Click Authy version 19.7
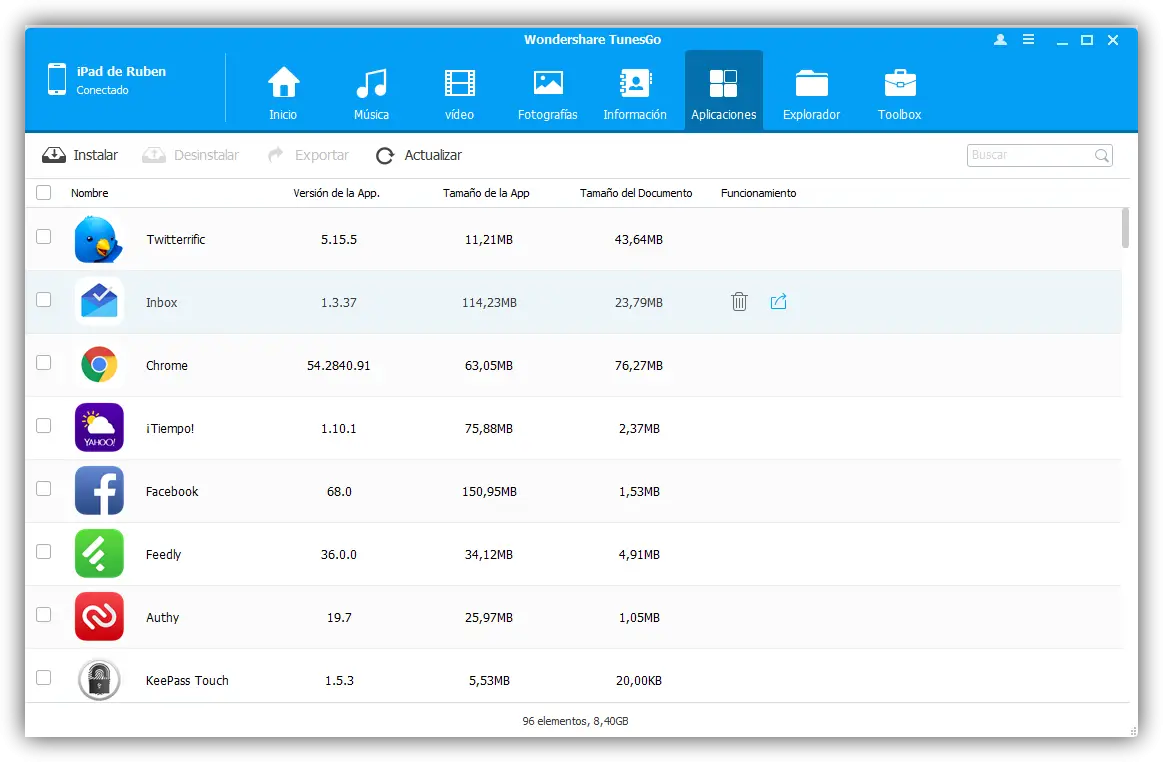The height and width of the screenshot is (762, 1163). click(339, 618)
